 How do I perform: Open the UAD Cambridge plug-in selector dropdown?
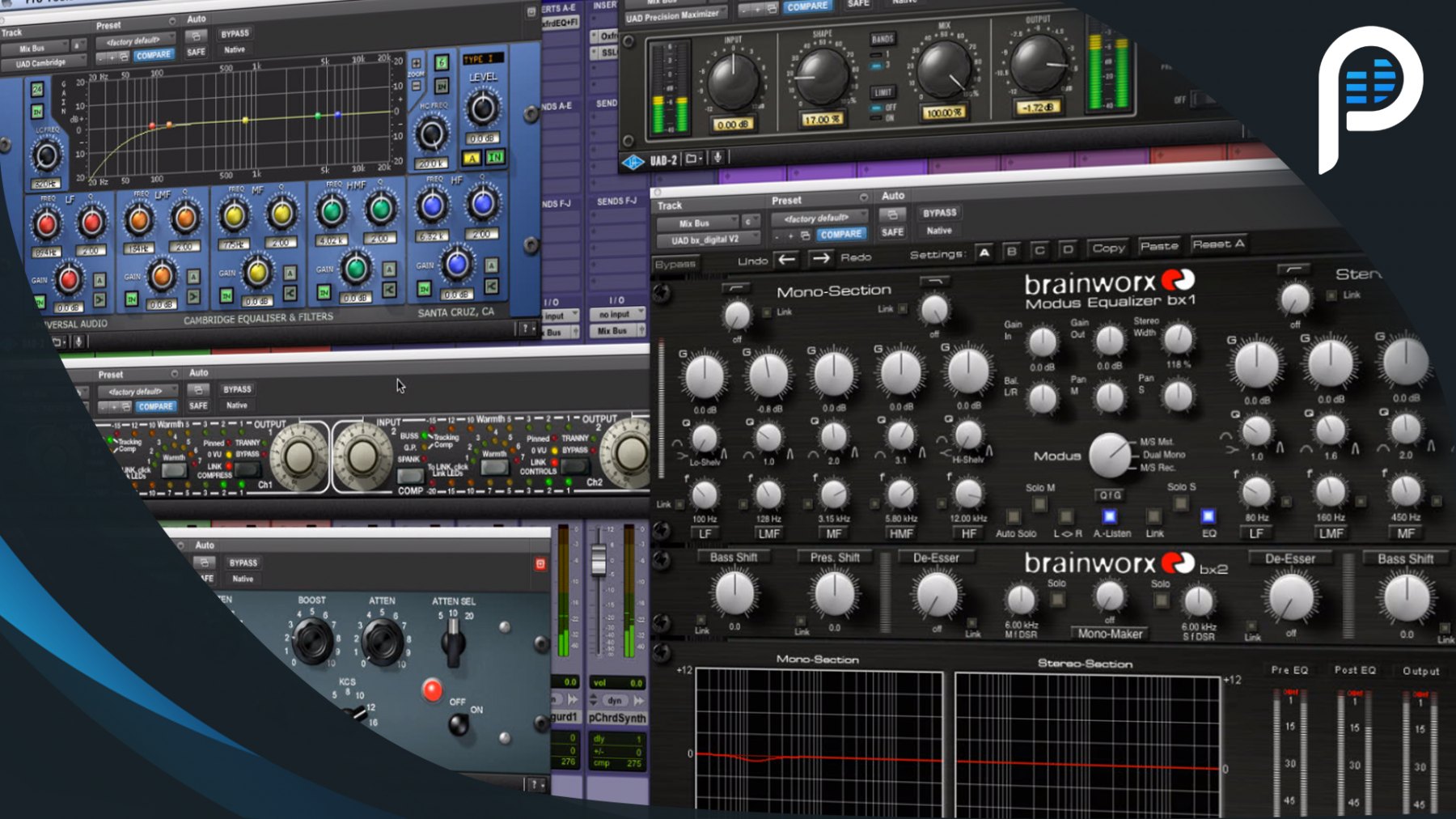44,63
